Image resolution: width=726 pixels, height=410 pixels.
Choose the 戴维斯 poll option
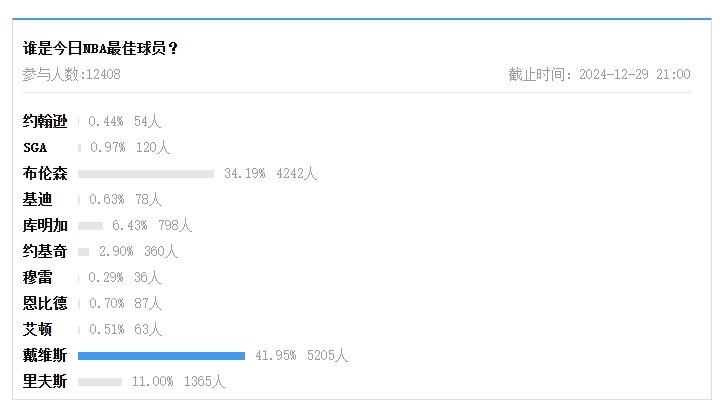tap(45, 355)
